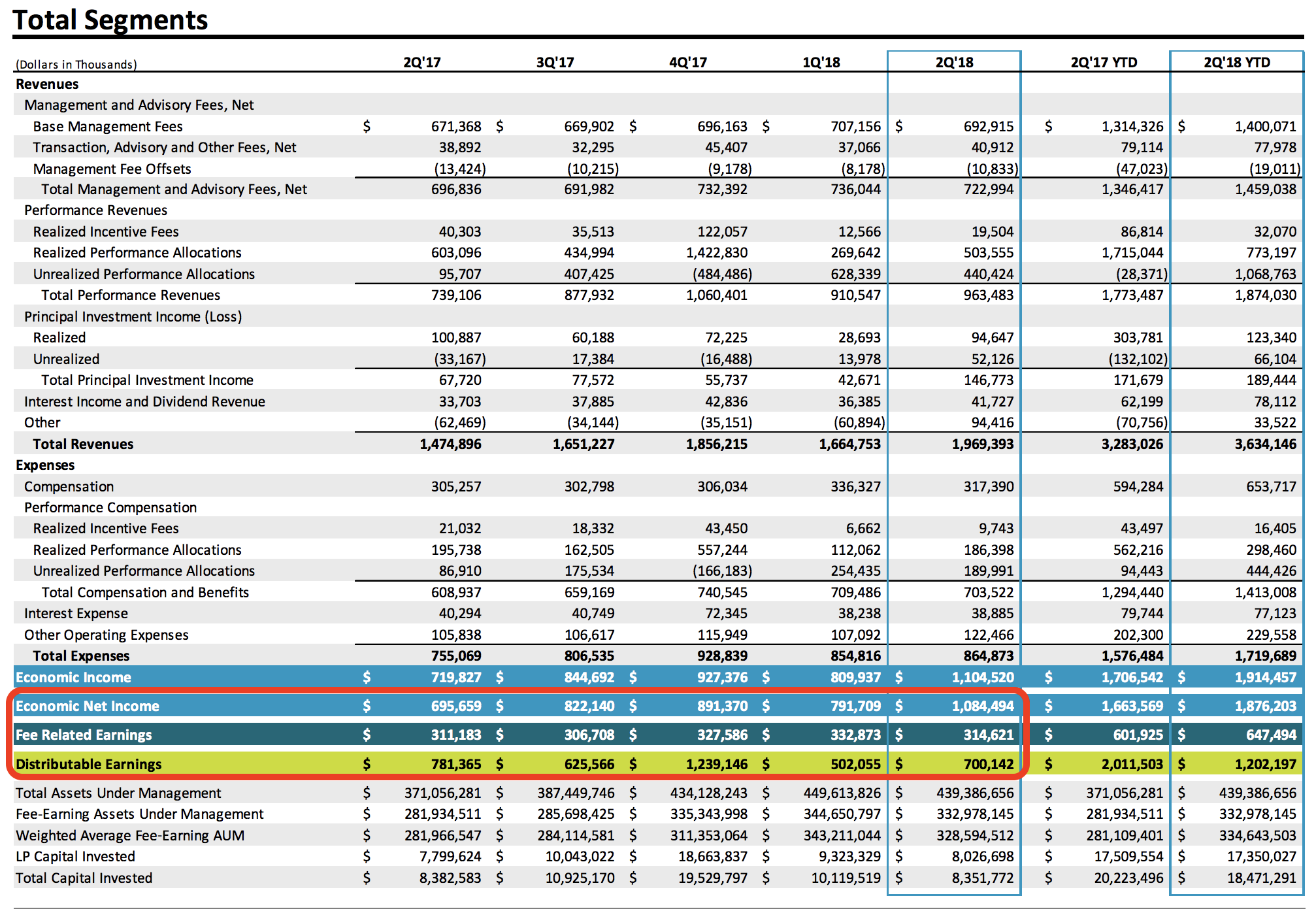Select 2Q'18 Total Performance Revenues 963,483

point(989,295)
